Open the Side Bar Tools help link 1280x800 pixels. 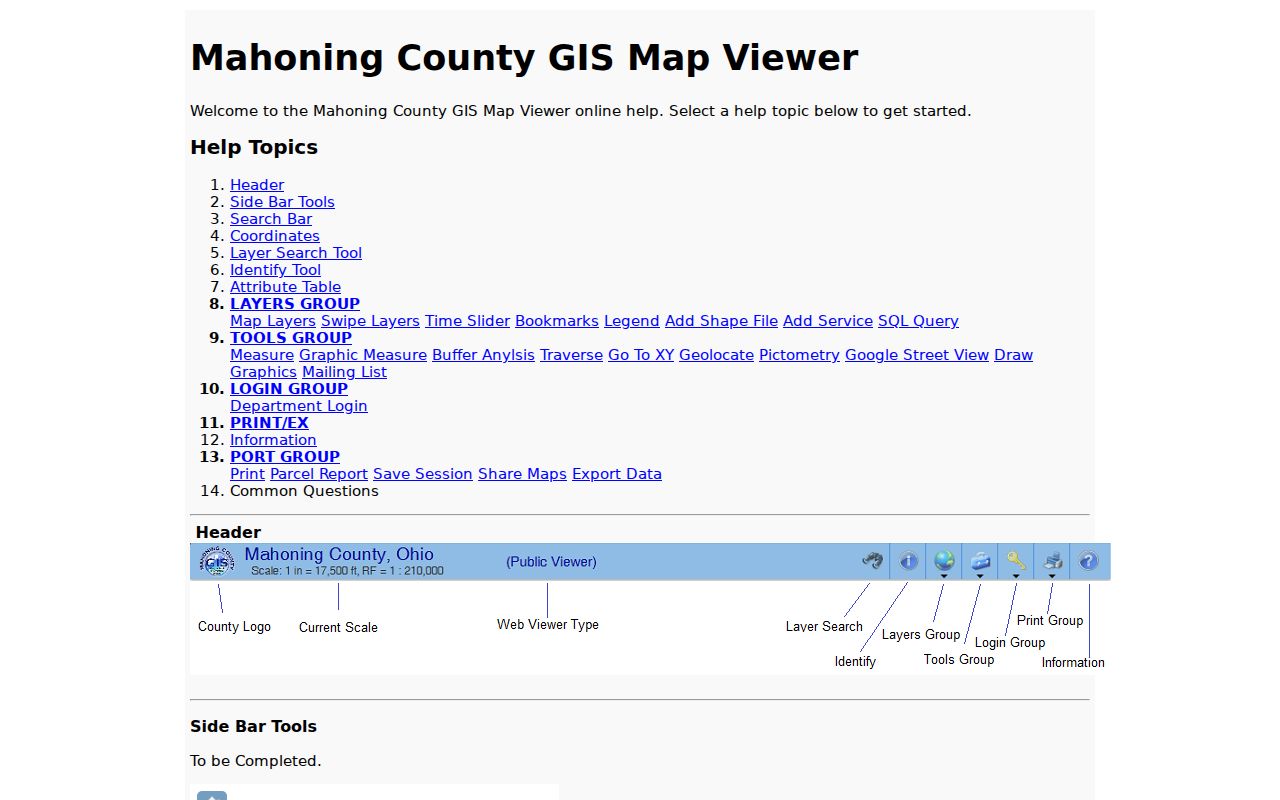[282, 202]
